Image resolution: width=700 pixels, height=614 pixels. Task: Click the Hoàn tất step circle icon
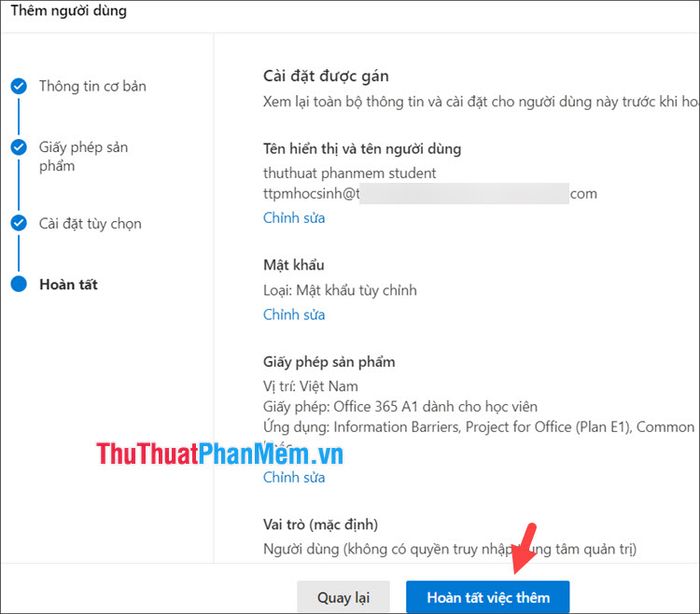19,284
